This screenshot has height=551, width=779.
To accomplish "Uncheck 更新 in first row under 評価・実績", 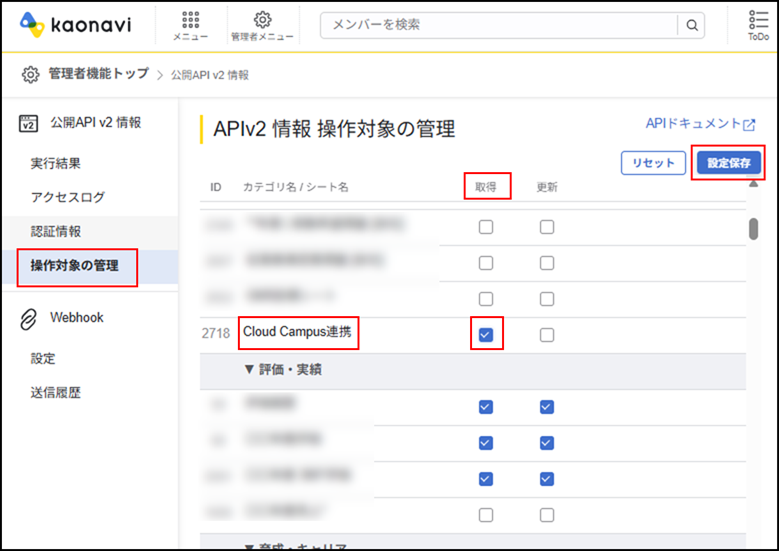I will (x=547, y=407).
